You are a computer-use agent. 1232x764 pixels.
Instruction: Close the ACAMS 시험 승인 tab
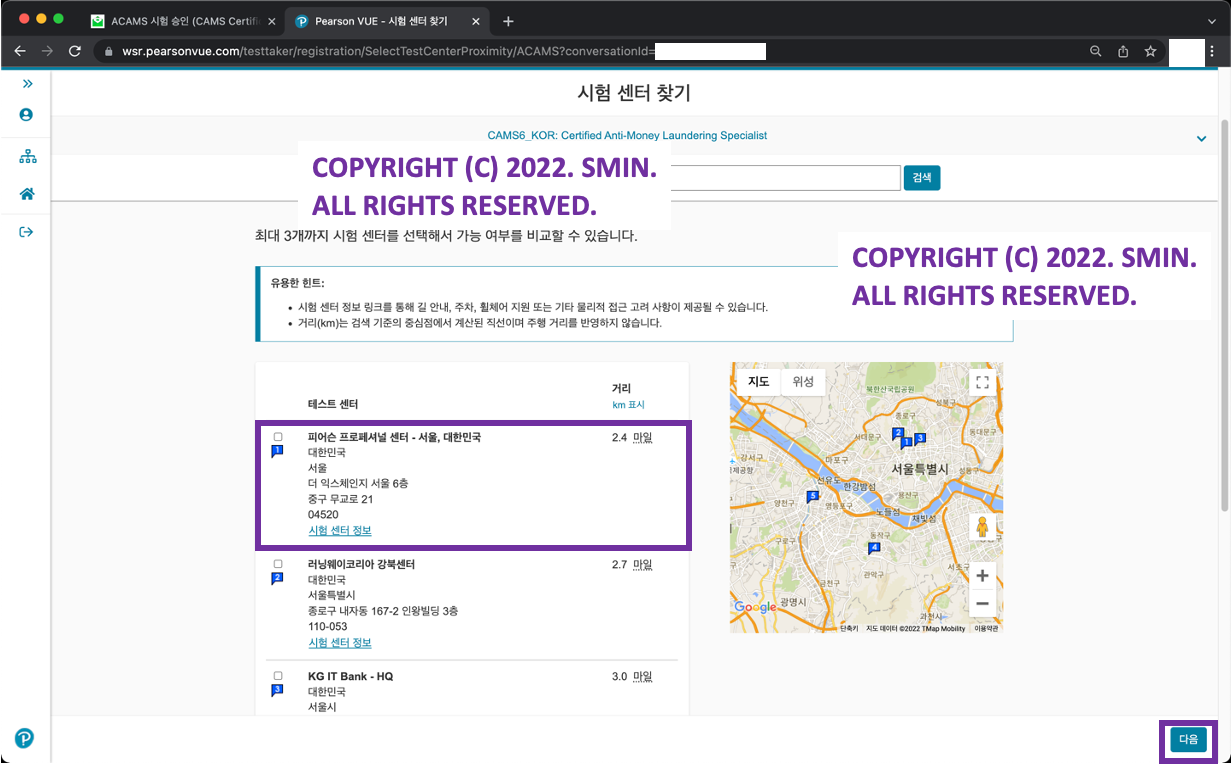(x=271, y=21)
